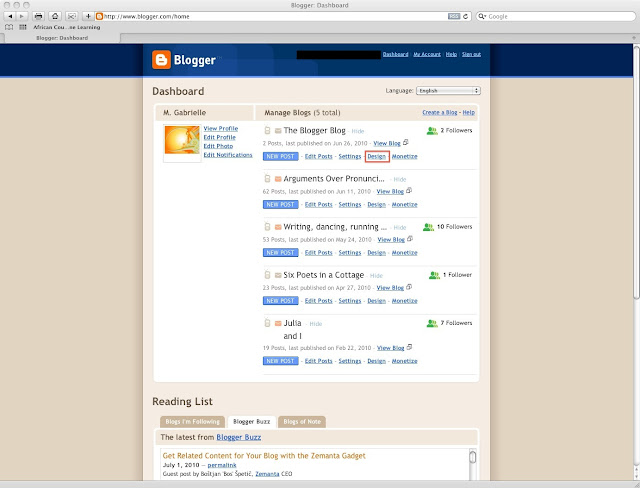Click Create a Blog link
The height and width of the screenshot is (488, 640).
tap(440, 113)
